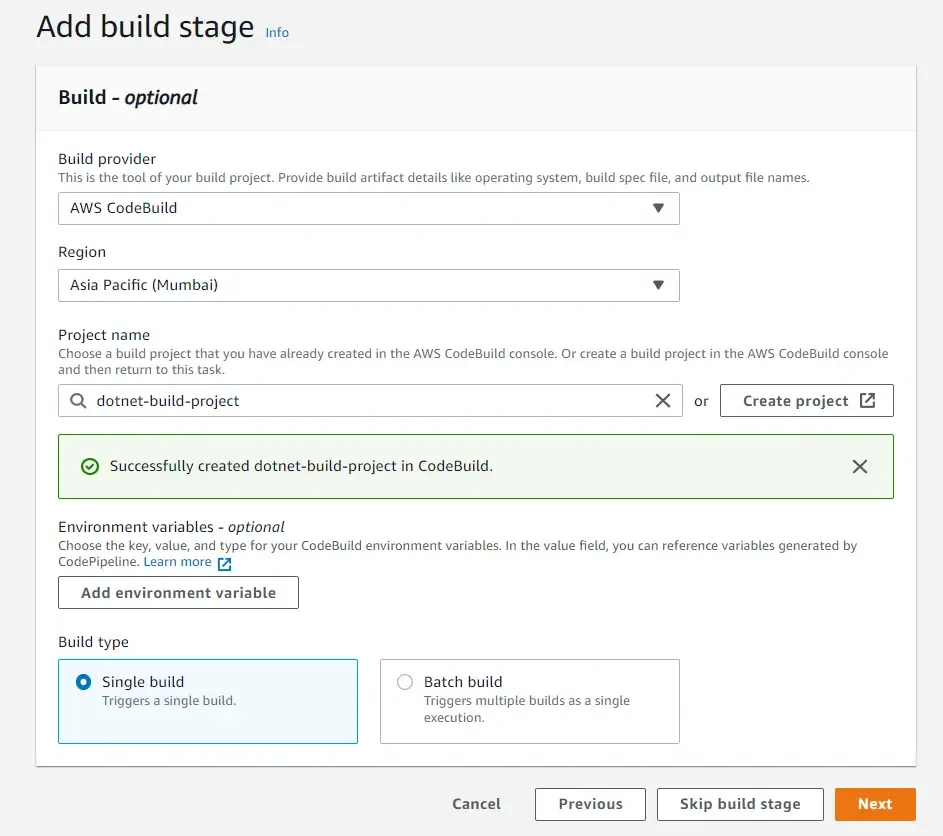Dismiss the success banner with the X icon
The image size is (943, 836).
(x=859, y=466)
